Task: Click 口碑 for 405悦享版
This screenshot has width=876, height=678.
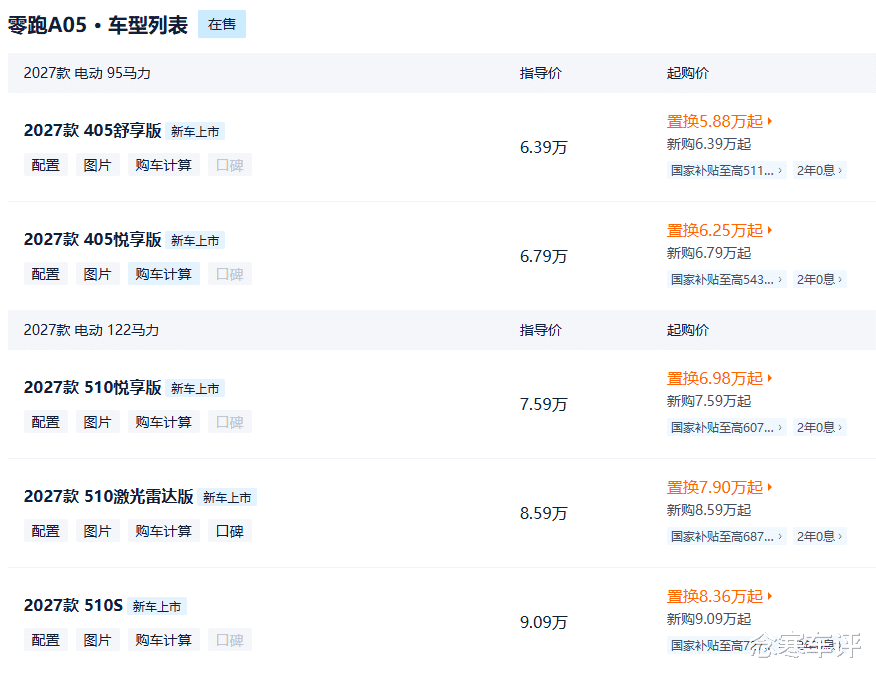Action: tap(230, 274)
